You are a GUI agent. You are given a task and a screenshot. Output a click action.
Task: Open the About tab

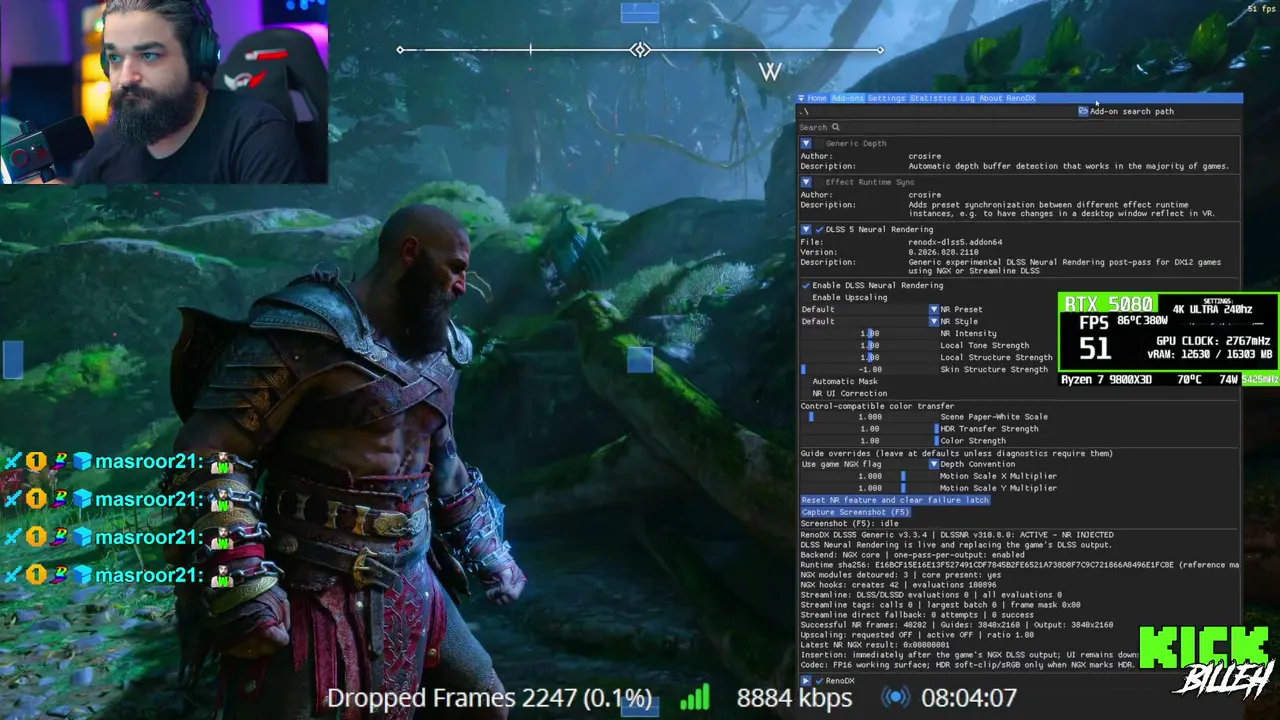click(x=990, y=98)
